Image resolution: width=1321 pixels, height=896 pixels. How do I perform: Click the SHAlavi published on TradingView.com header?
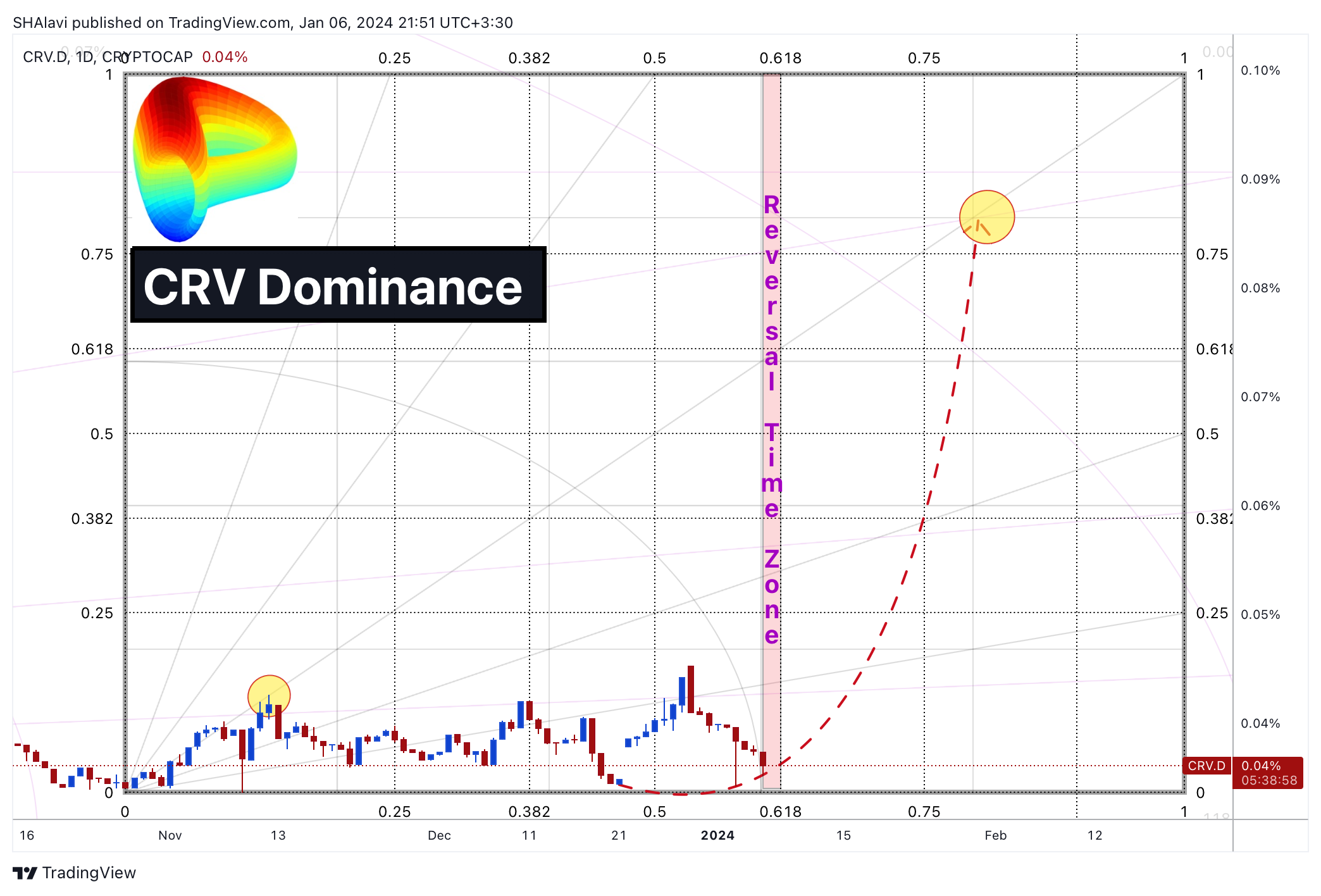[263, 23]
